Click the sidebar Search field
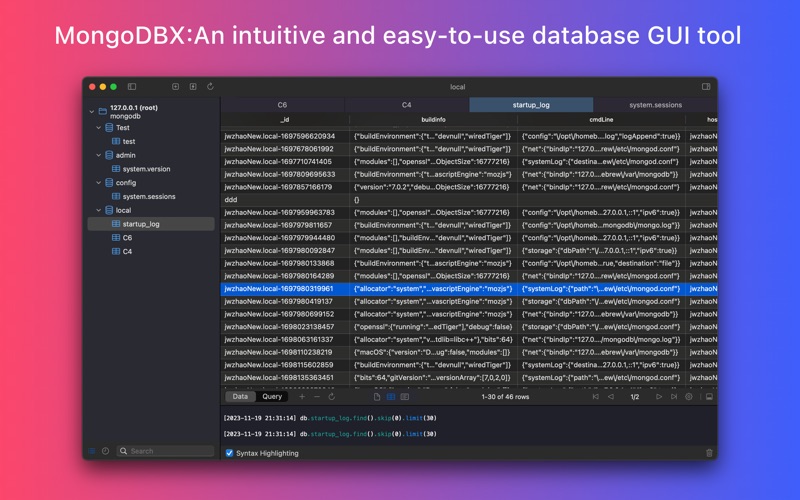Image resolution: width=800 pixels, height=500 pixels. tap(165, 451)
